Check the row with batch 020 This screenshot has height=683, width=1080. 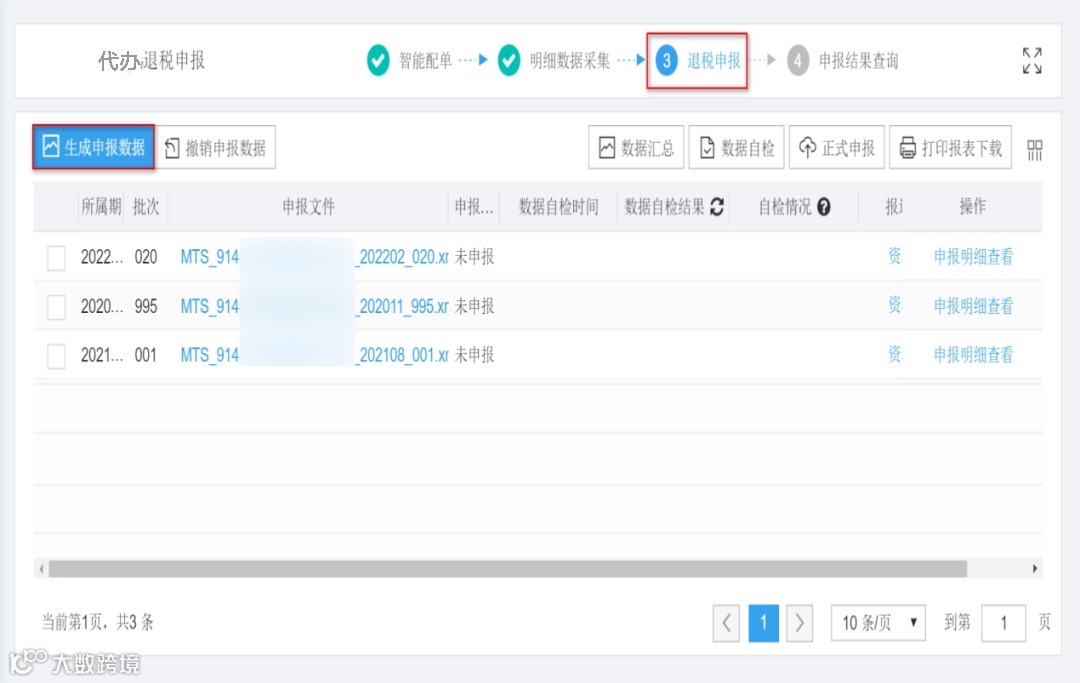[56, 258]
